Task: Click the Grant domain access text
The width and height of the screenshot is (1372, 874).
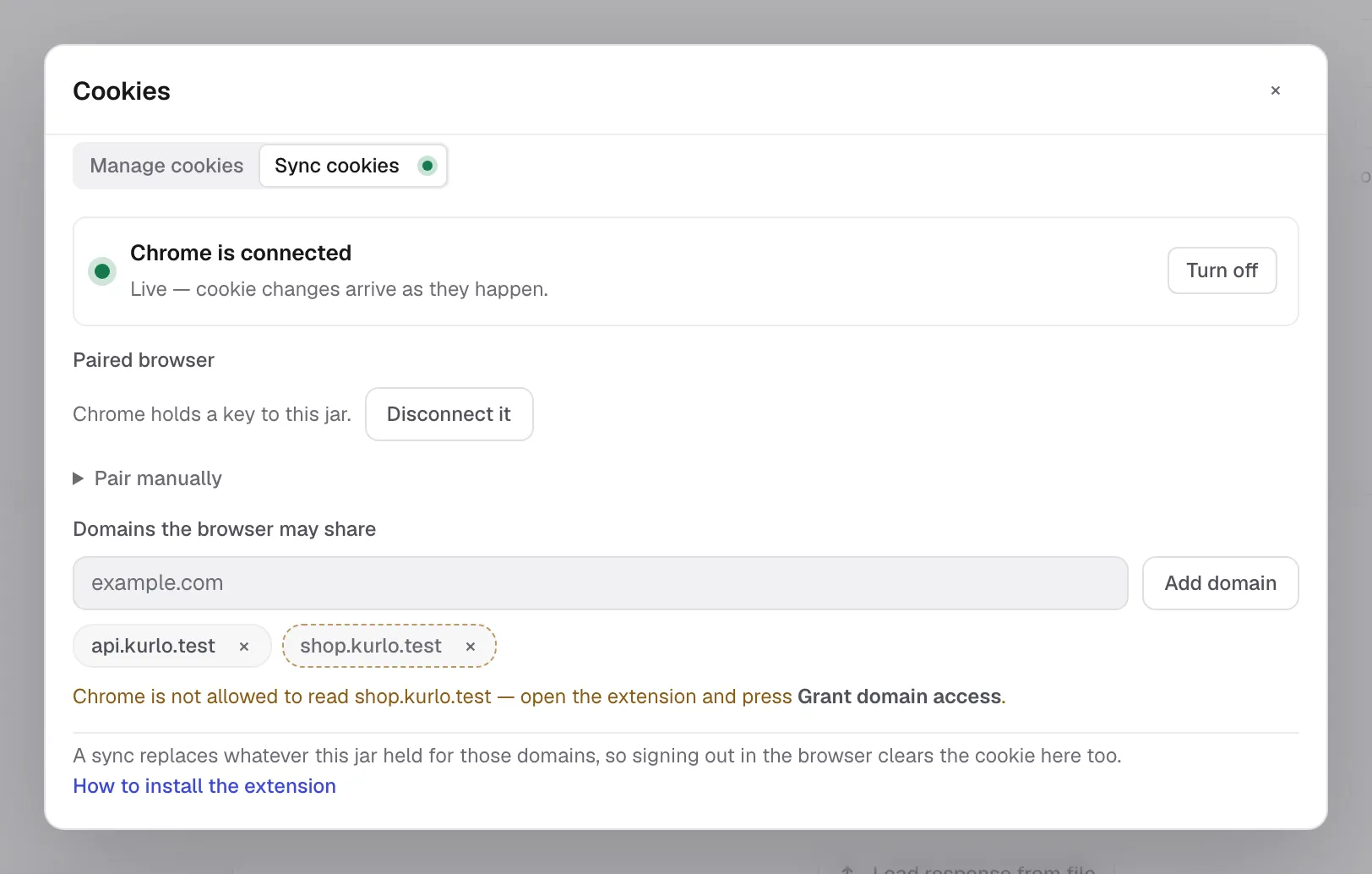Action: [899, 696]
